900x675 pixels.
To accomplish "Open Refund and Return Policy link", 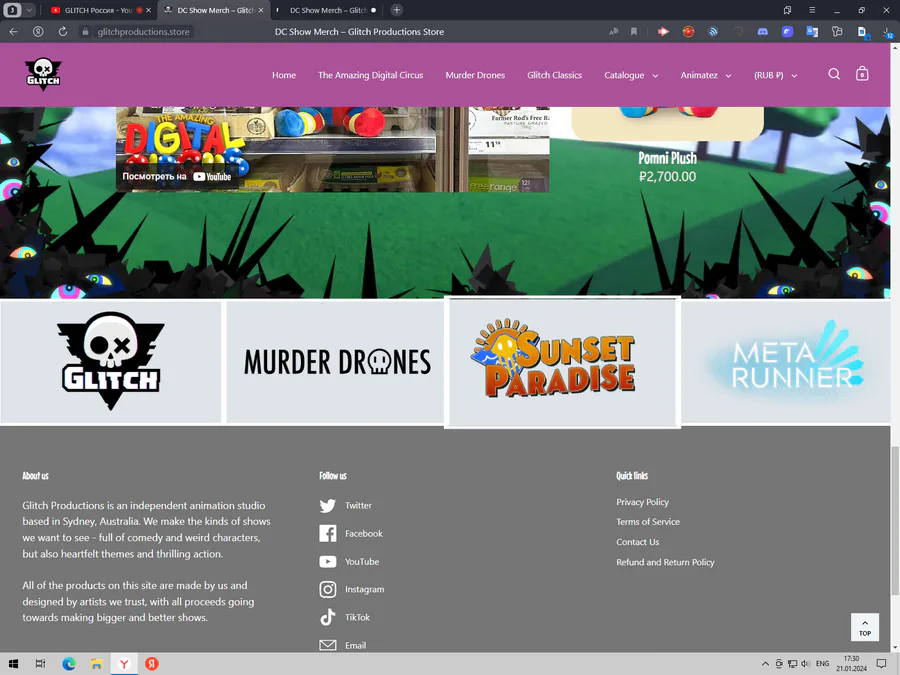I will 665,562.
